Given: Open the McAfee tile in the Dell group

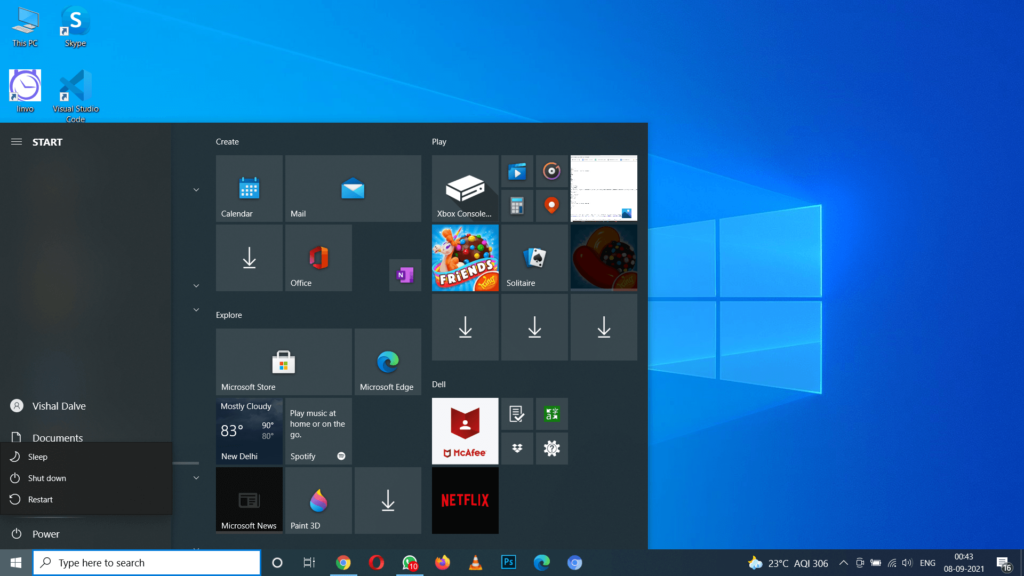Looking at the screenshot, I should click(x=465, y=430).
